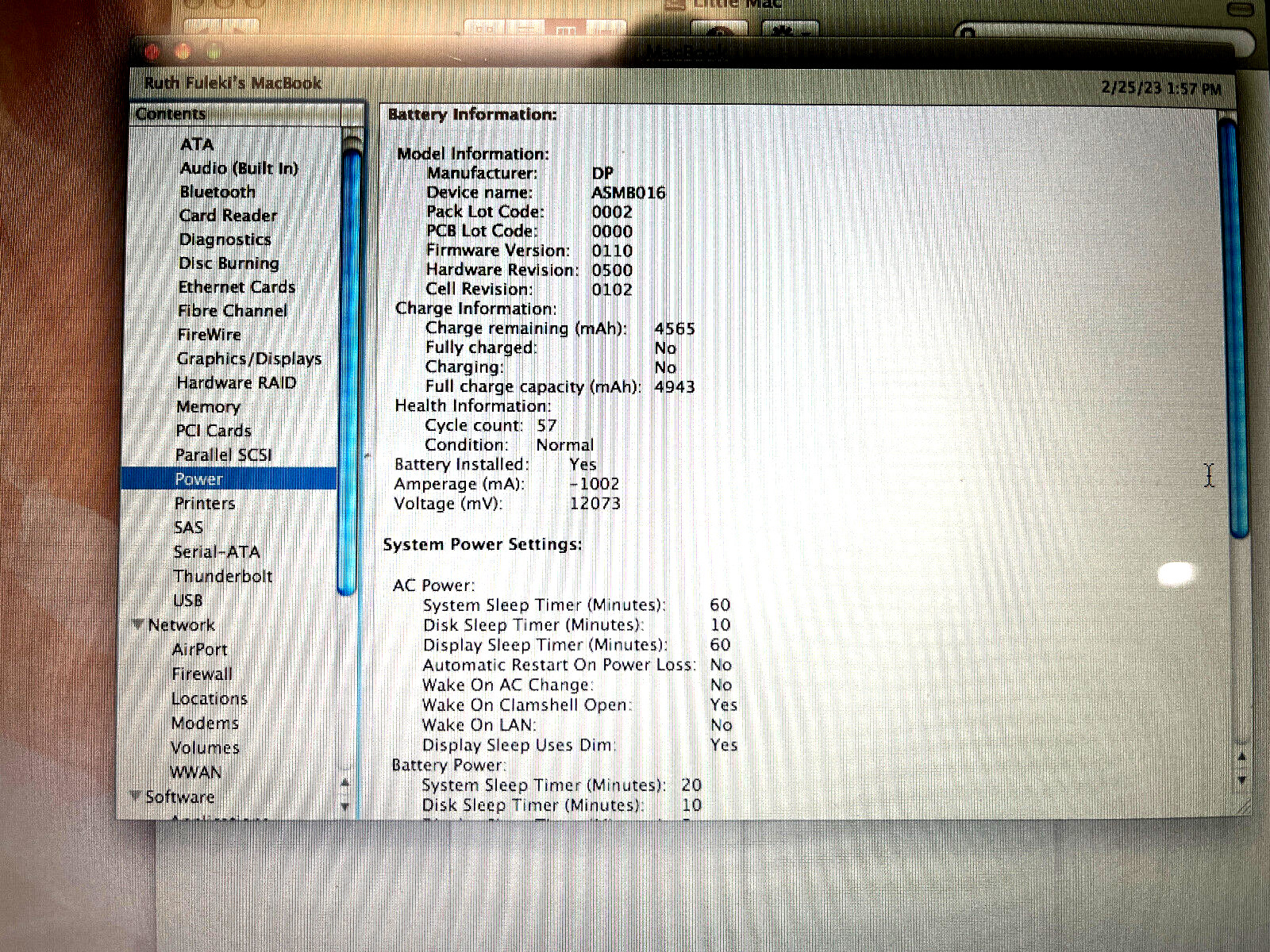Image resolution: width=1270 pixels, height=952 pixels.
Task: Open Firewall network entry
Action: (202, 674)
